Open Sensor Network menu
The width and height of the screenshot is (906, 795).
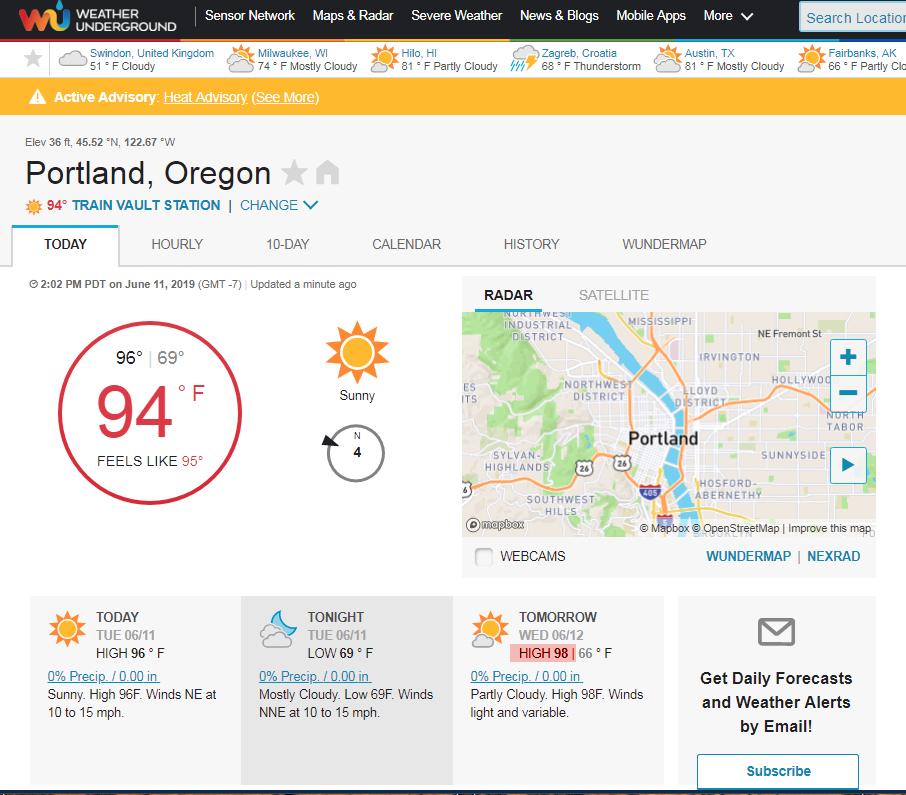coord(250,16)
